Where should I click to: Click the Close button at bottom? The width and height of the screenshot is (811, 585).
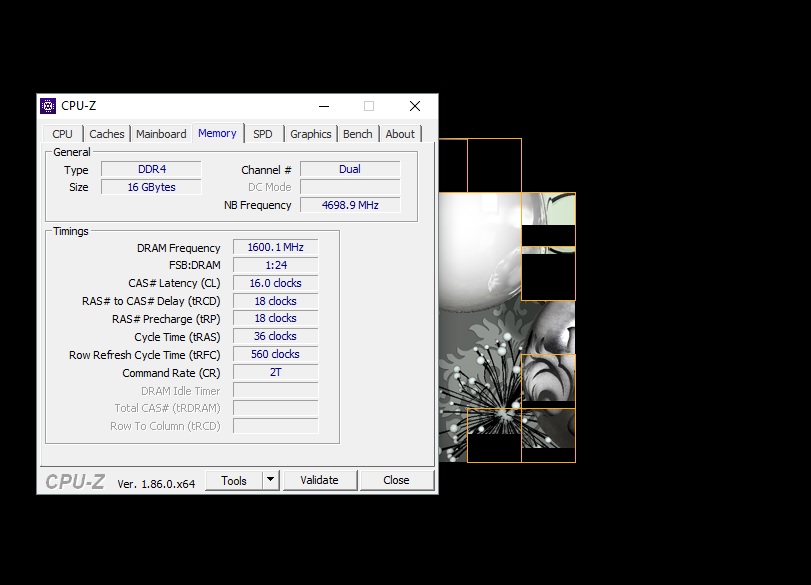pos(397,481)
